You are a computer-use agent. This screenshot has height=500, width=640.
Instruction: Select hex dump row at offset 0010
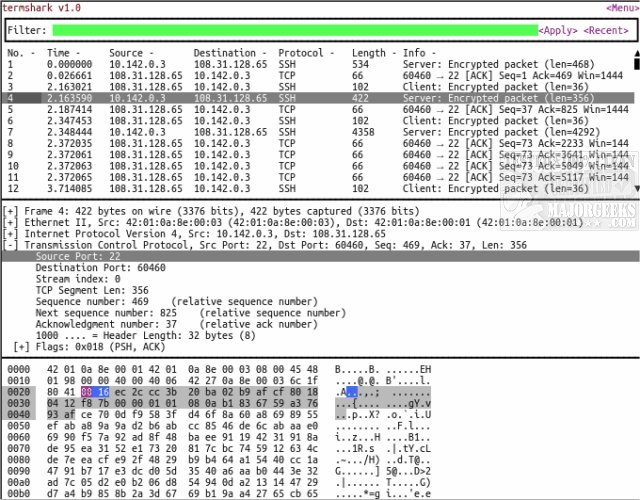tap(219, 381)
